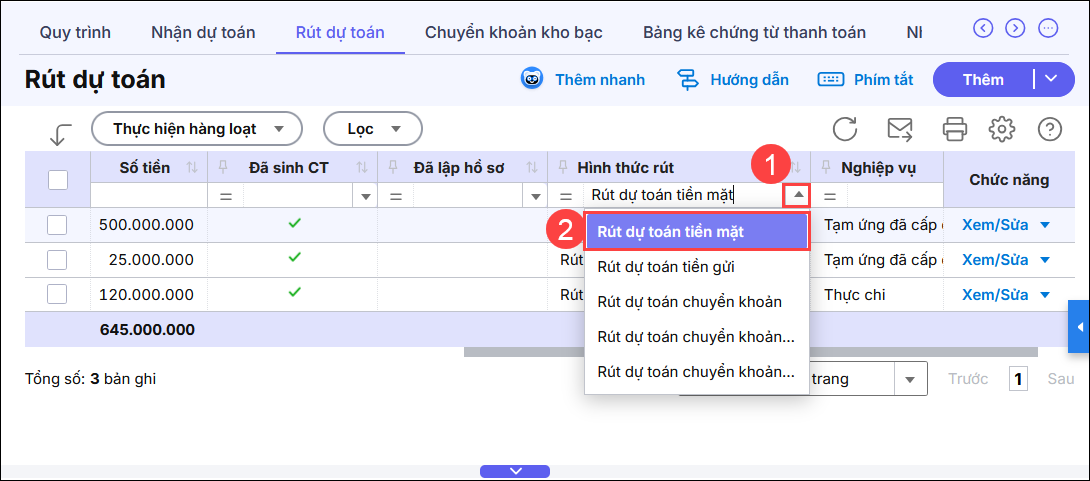Click the printer icon

tap(955, 129)
